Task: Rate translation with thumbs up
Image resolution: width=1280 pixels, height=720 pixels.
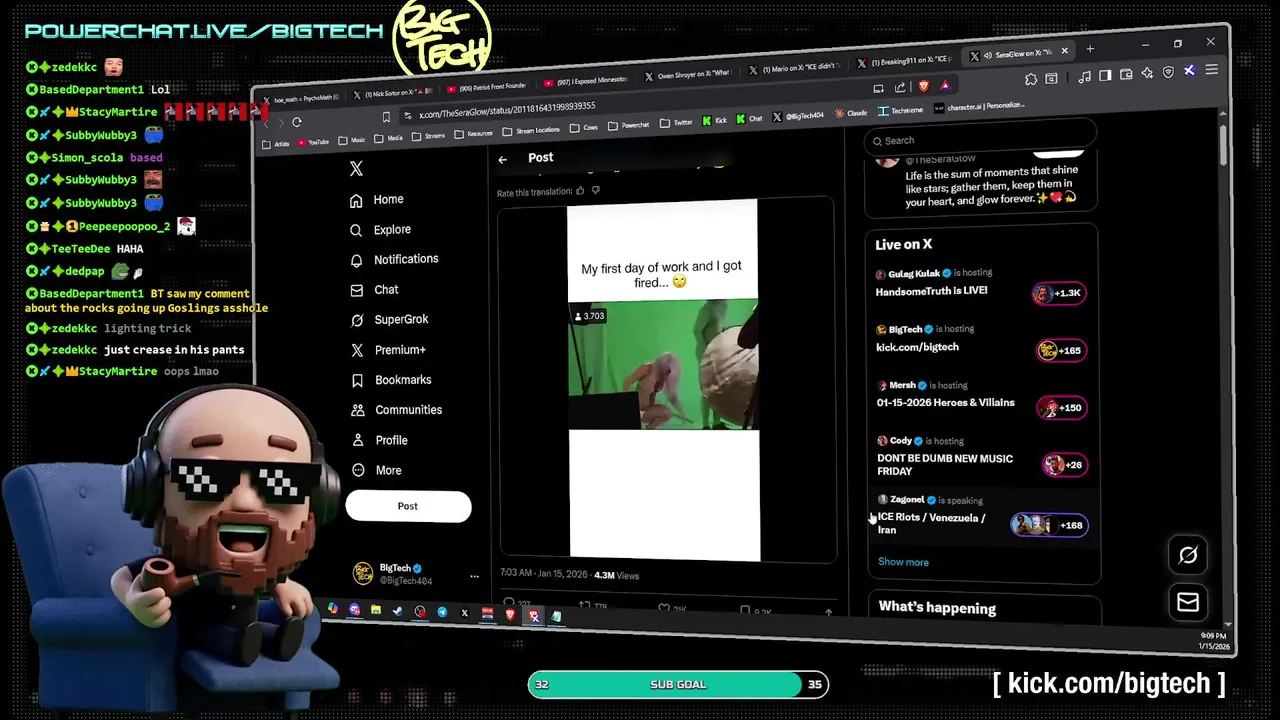Action: coord(580,191)
